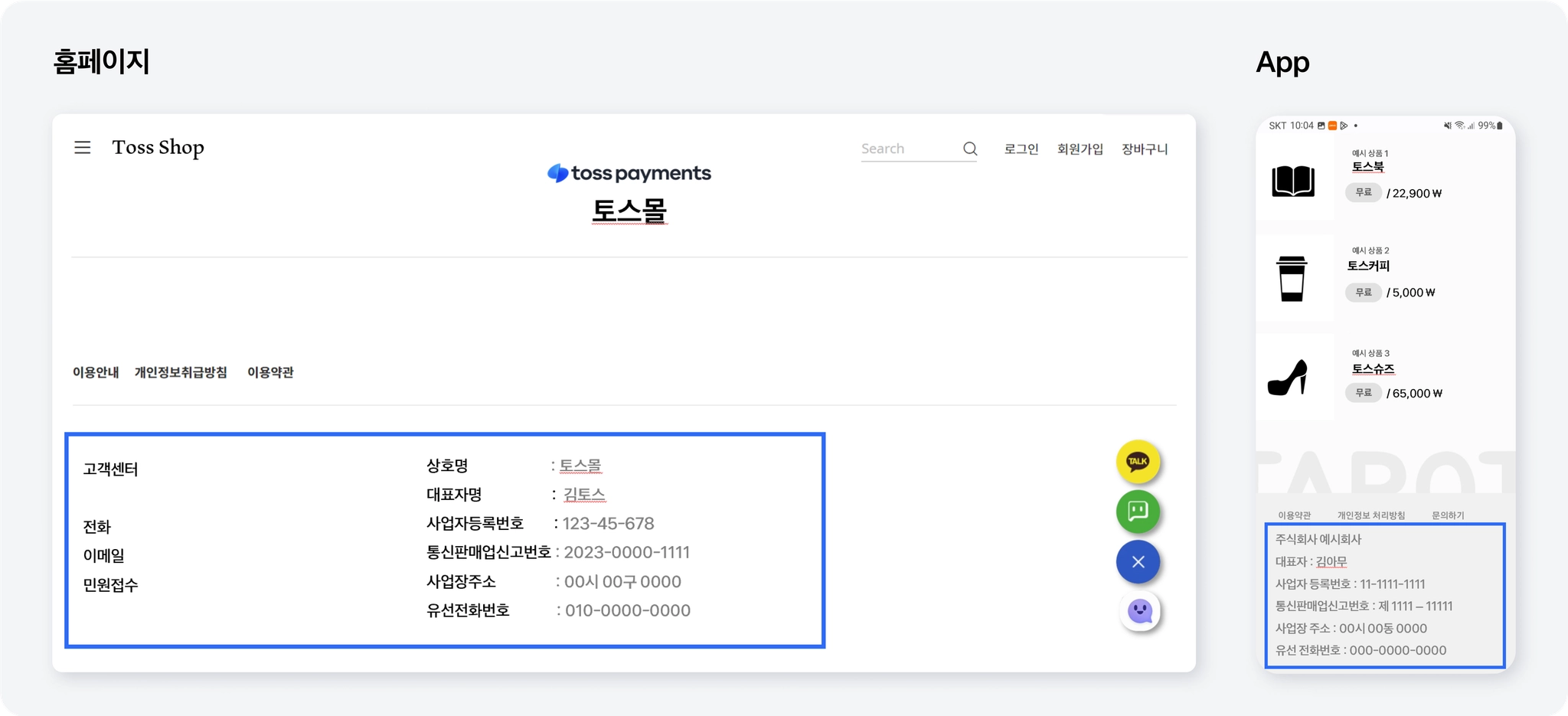Click the search magnifier icon
Screen dimensions: 1568x716
[970, 149]
